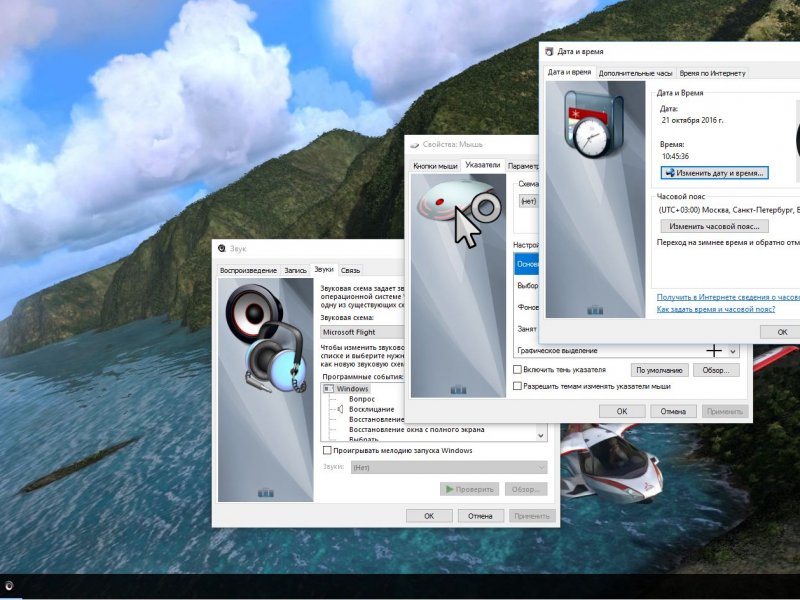Image resolution: width=800 pixels, height=600 pixels.
Task: Open the Связь tab
Action: click(351, 270)
